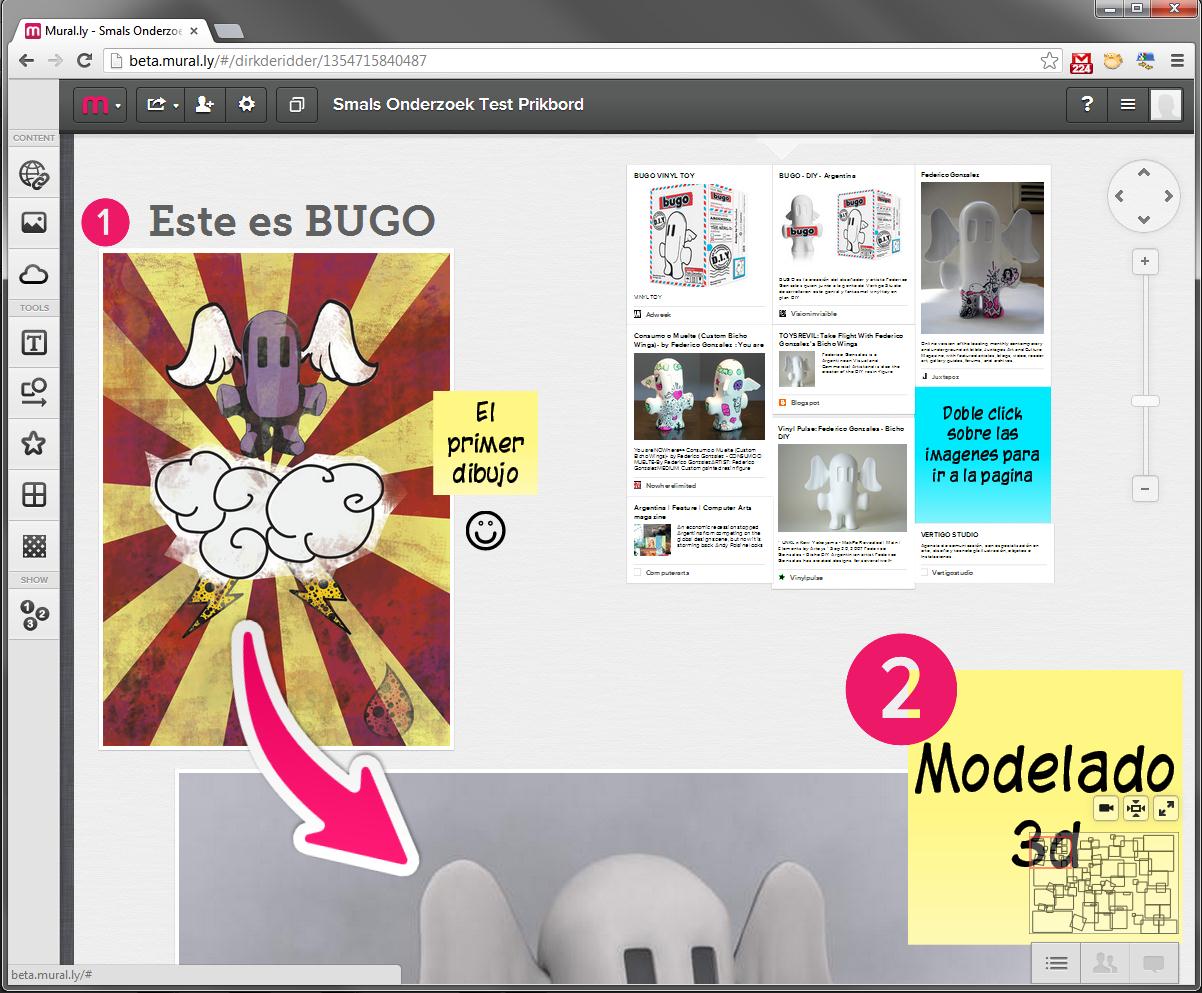Open the list panel tab at bottom
1202x993 pixels.
coord(1056,963)
